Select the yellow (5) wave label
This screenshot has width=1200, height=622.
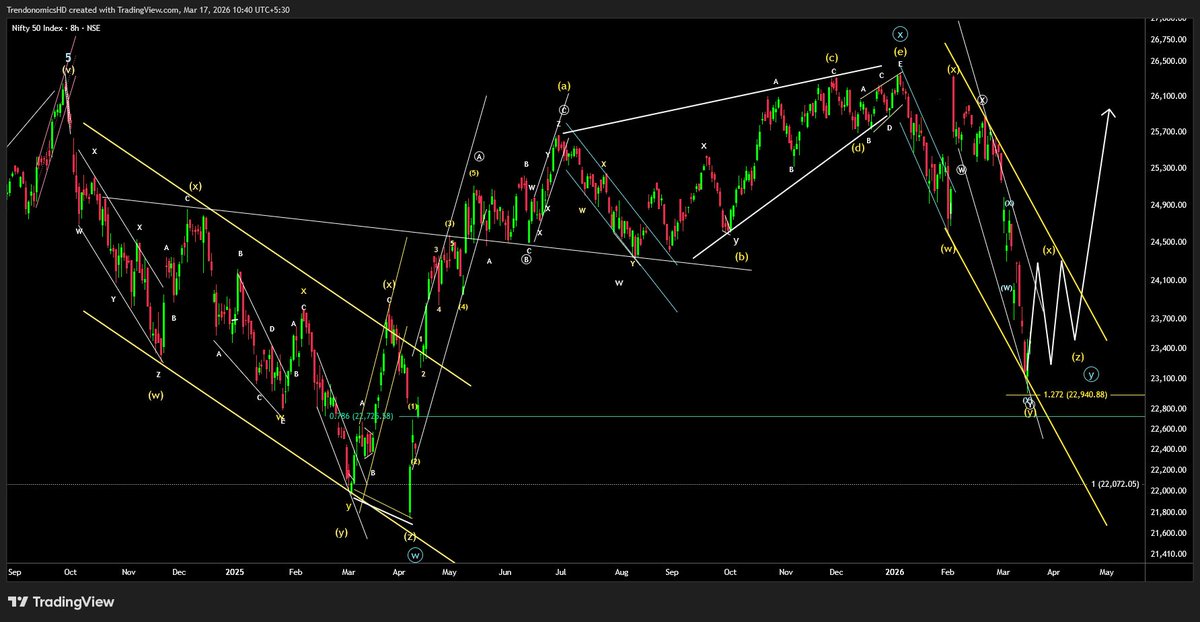click(473, 173)
